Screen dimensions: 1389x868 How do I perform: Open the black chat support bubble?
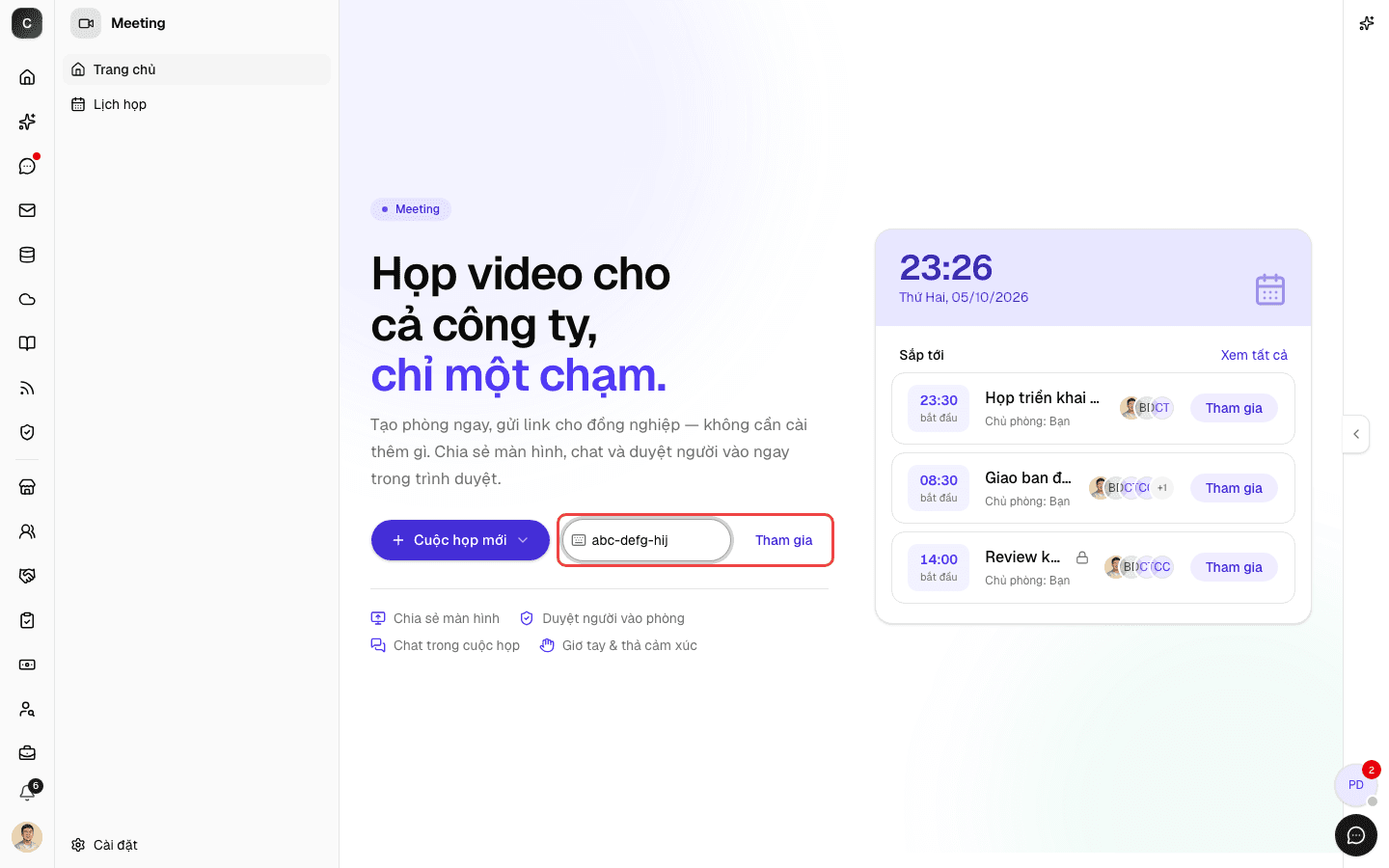tap(1356, 835)
